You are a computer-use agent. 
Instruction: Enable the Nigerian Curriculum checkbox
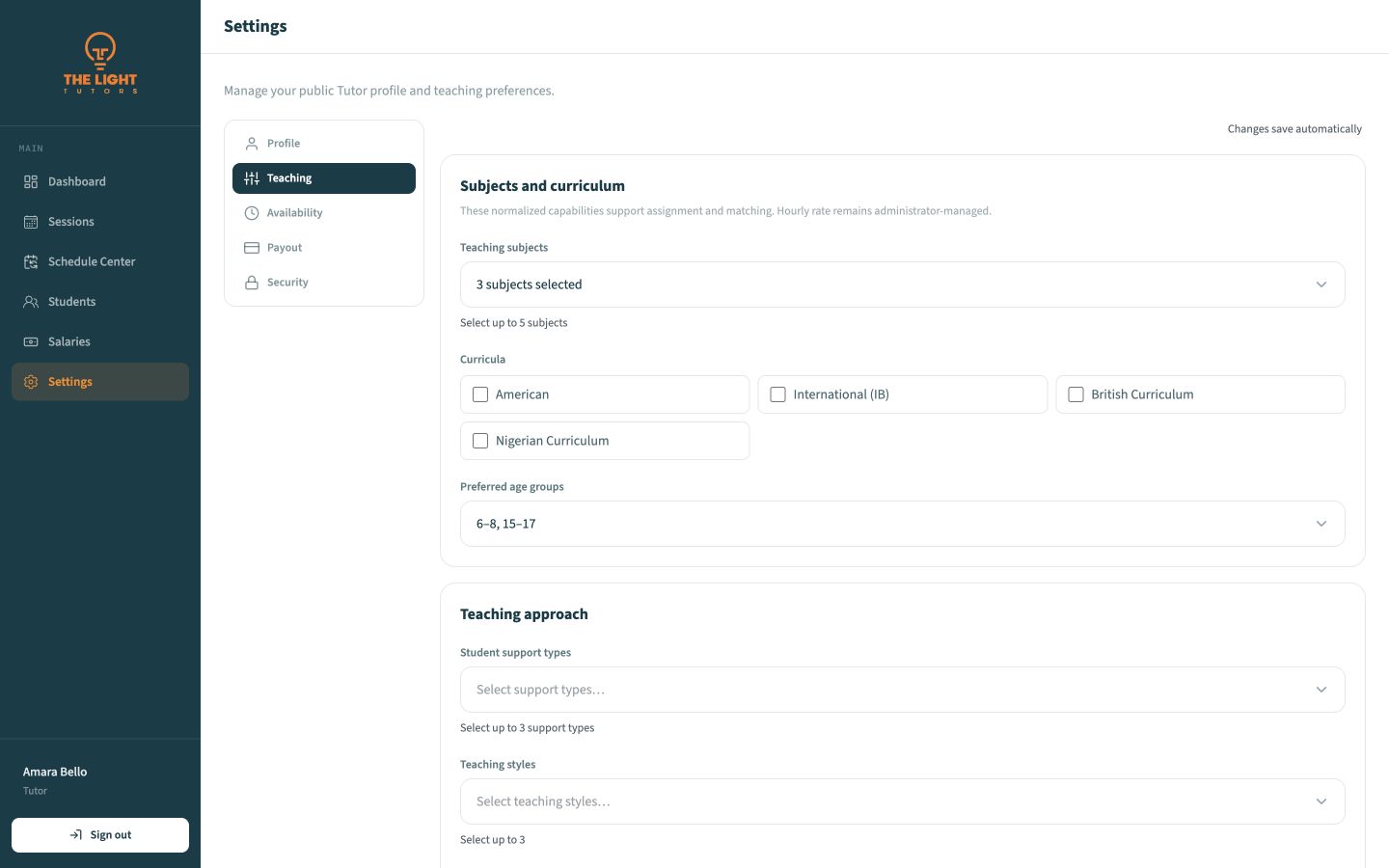click(480, 441)
